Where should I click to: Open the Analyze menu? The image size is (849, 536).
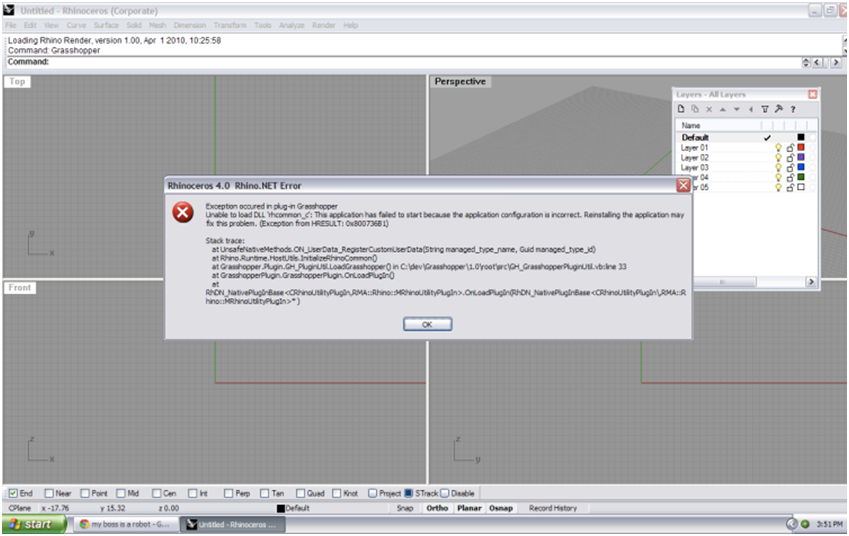[293, 25]
